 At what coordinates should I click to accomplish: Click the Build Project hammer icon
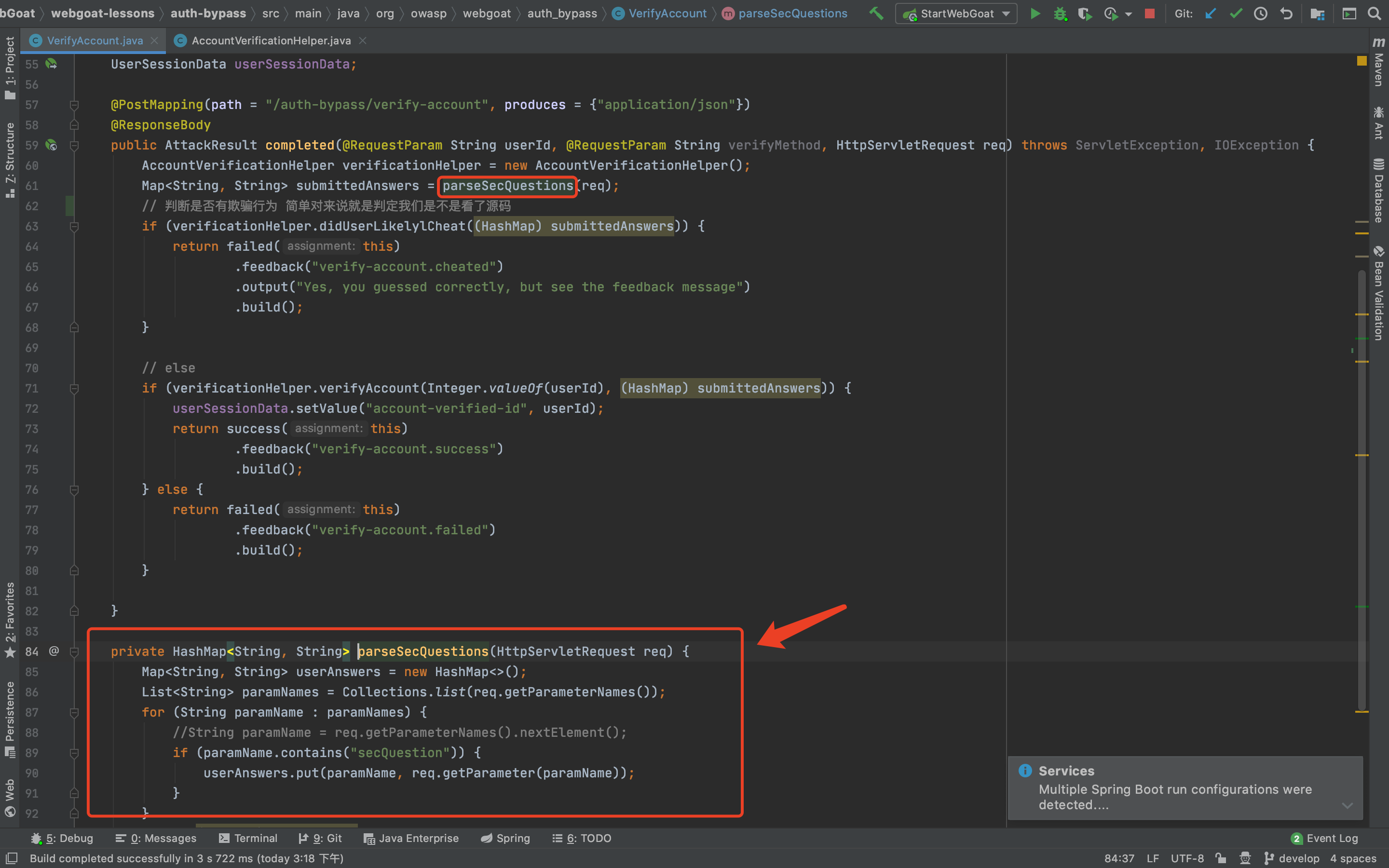click(876, 13)
